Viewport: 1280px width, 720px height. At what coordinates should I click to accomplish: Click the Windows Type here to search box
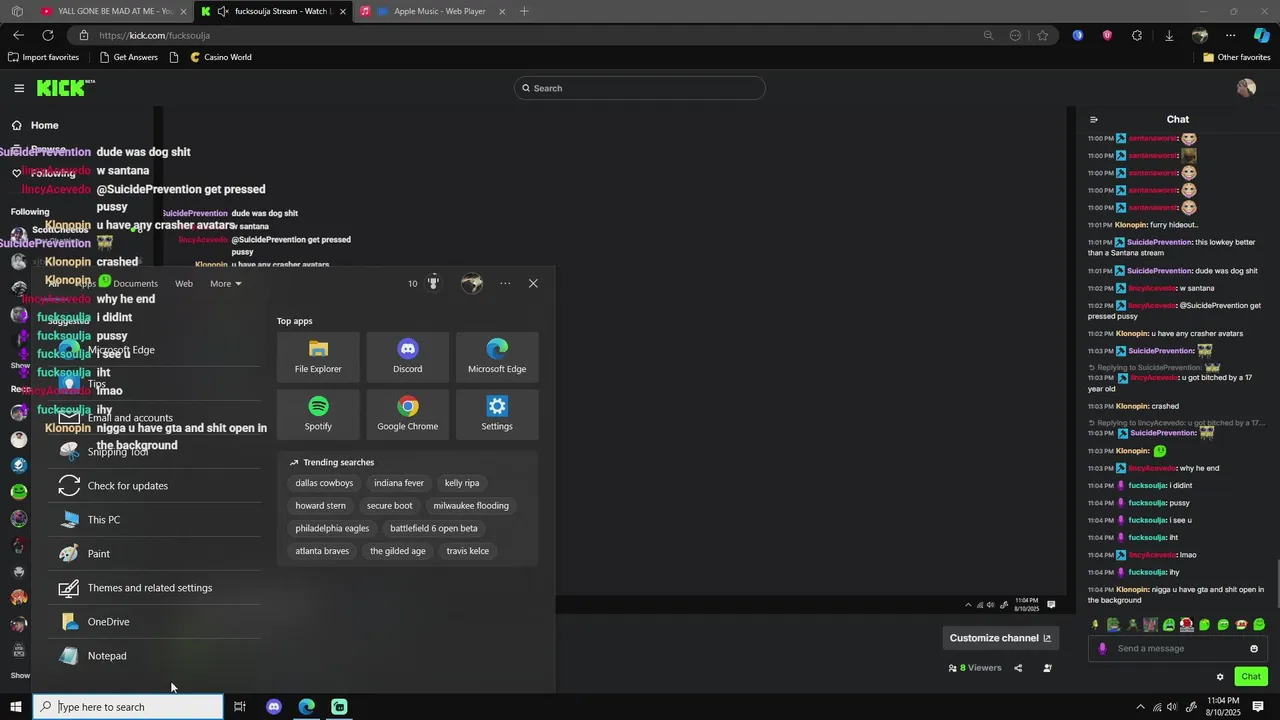128,707
